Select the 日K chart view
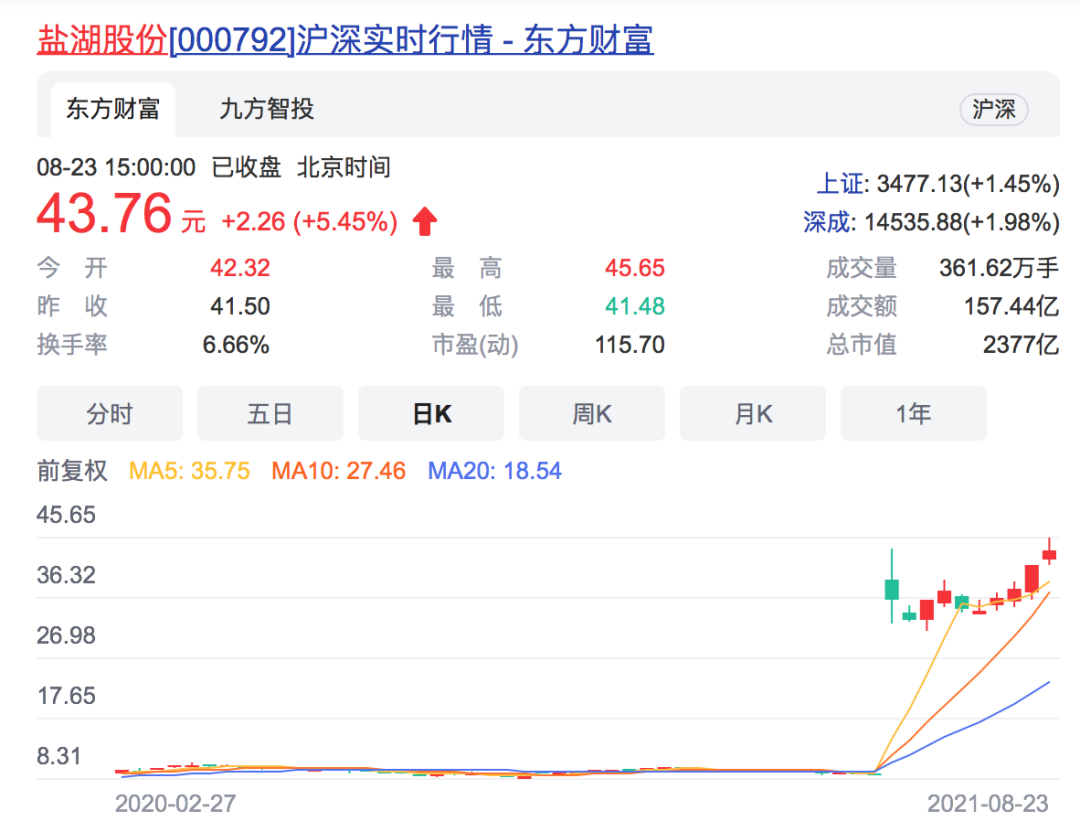This screenshot has width=1080, height=821. tap(431, 414)
